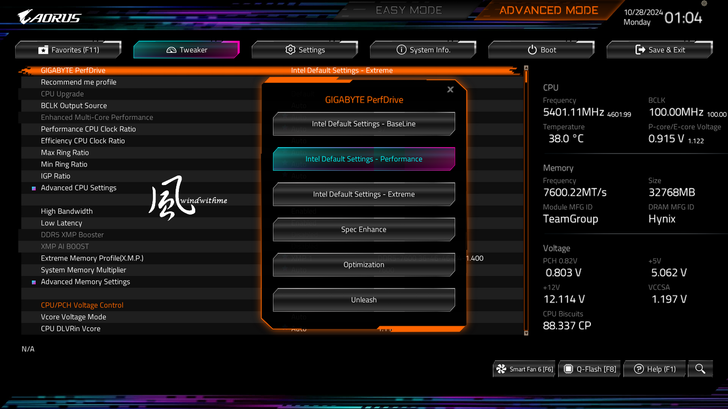Click the 32768MB memory size value

[672, 192]
